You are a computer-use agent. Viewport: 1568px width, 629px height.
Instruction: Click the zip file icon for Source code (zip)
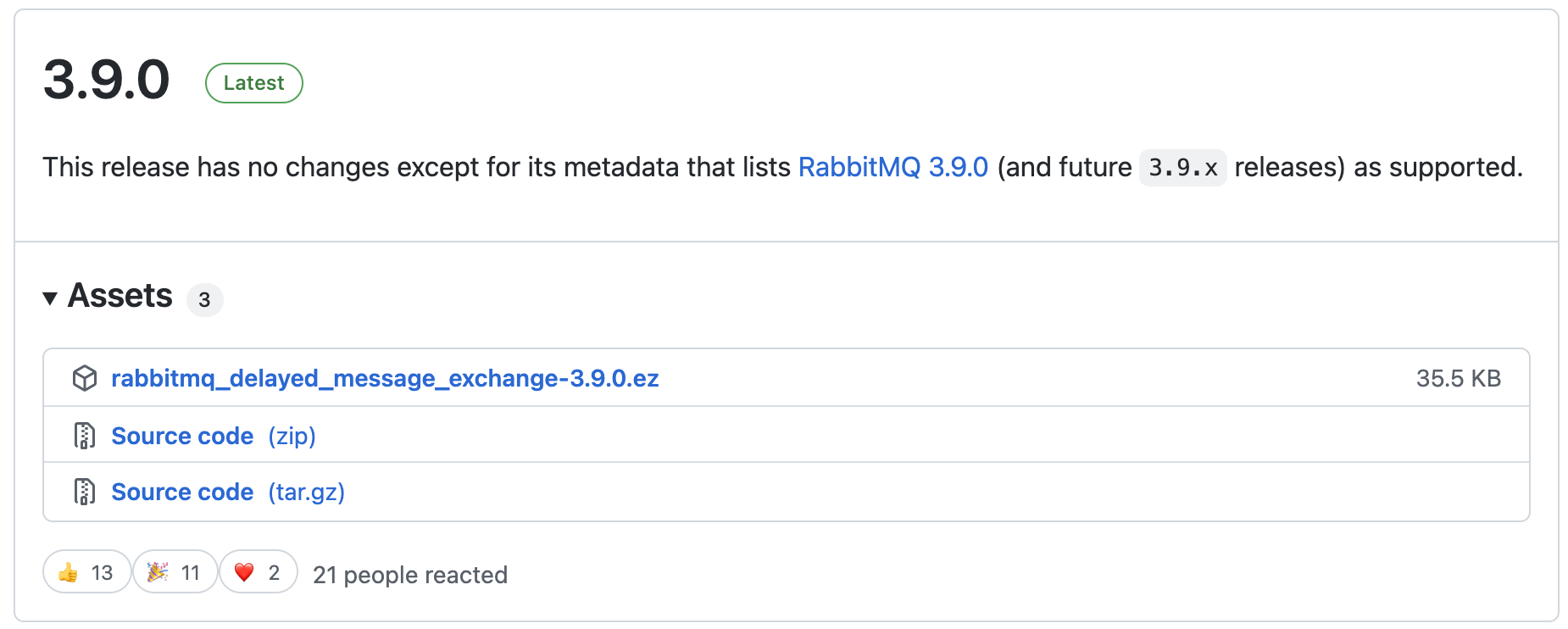coord(85,436)
